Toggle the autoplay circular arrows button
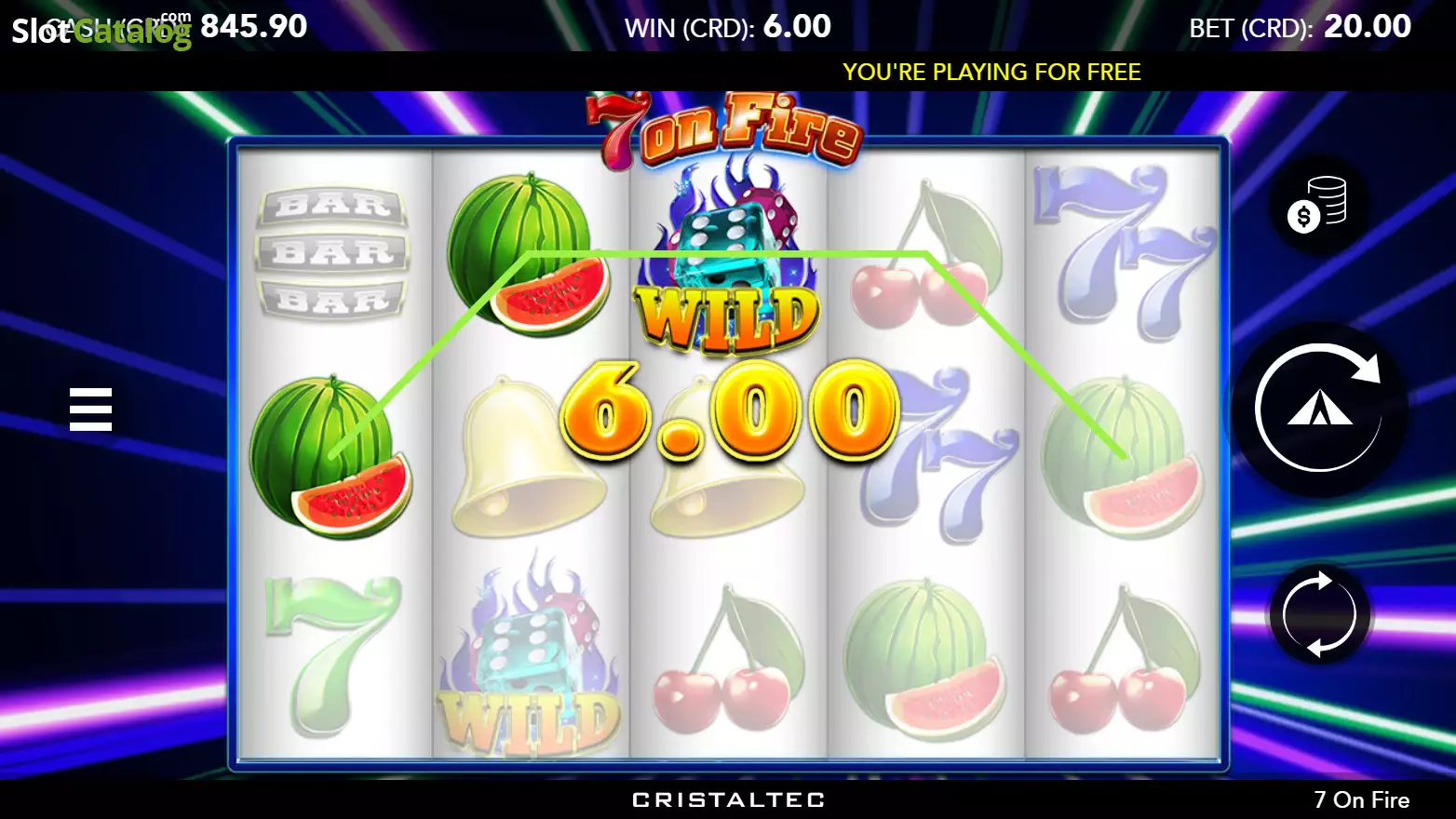This screenshot has width=1456, height=819. (x=1318, y=614)
